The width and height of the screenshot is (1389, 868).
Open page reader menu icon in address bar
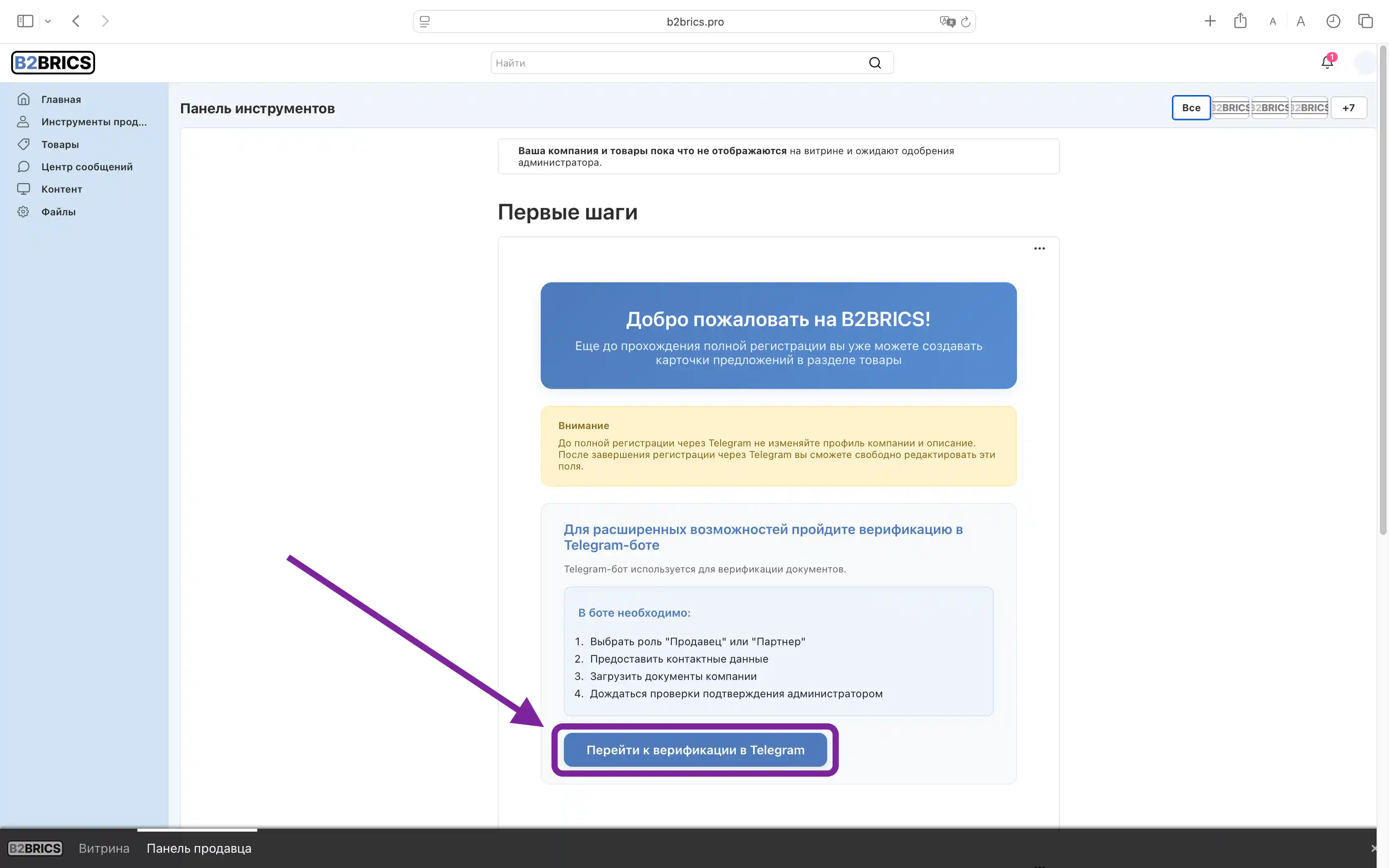tap(425, 21)
